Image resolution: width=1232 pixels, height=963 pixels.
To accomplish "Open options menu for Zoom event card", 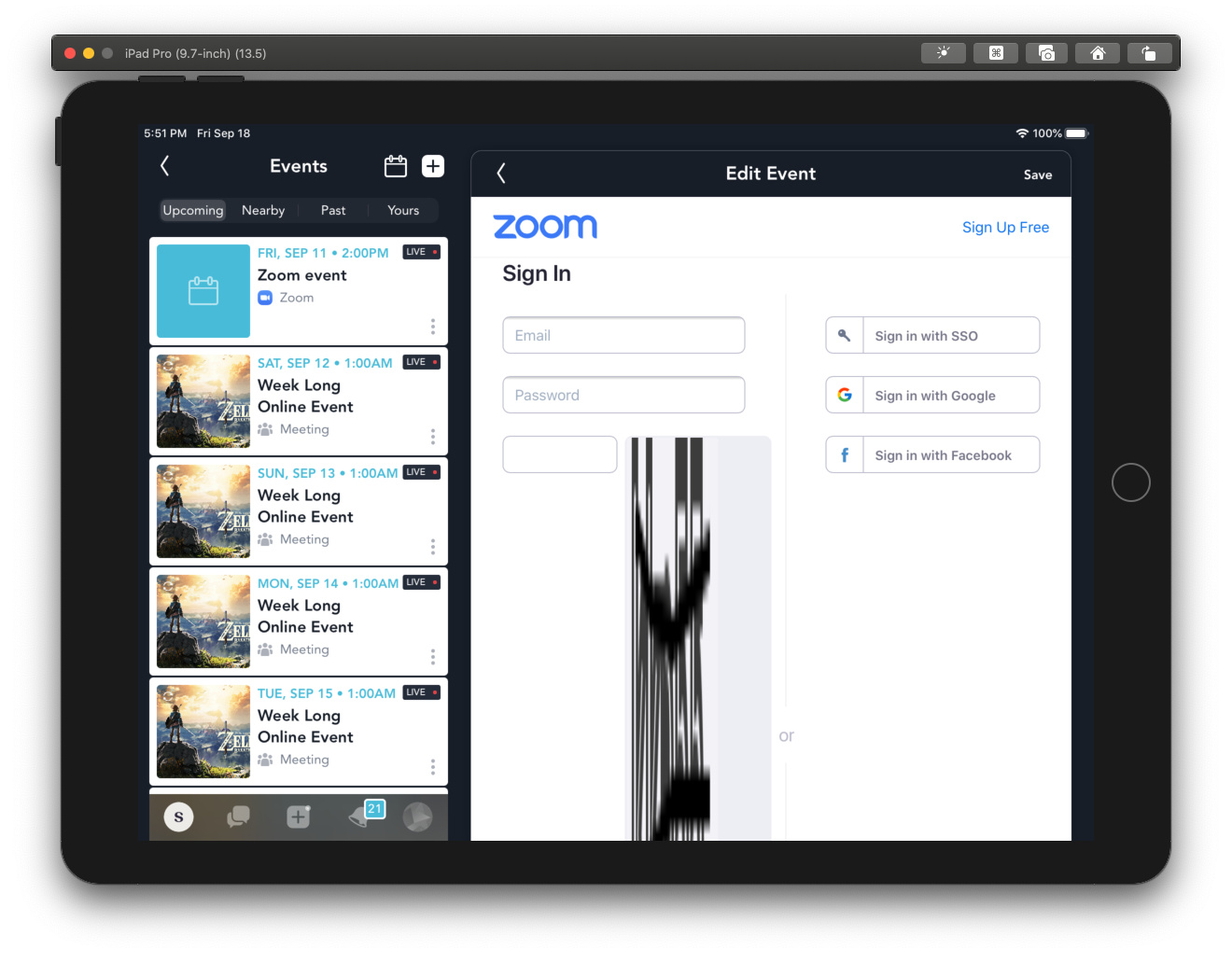I will [433, 326].
